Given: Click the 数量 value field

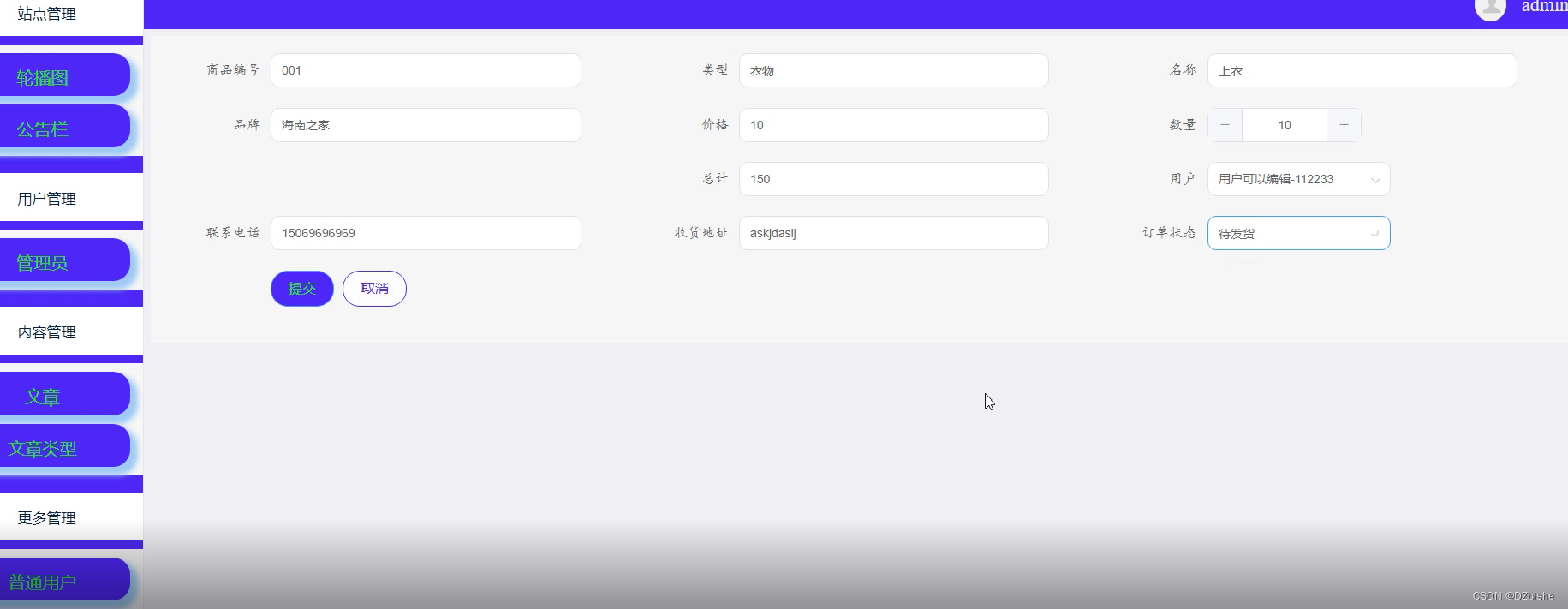Looking at the screenshot, I should tap(1285, 125).
